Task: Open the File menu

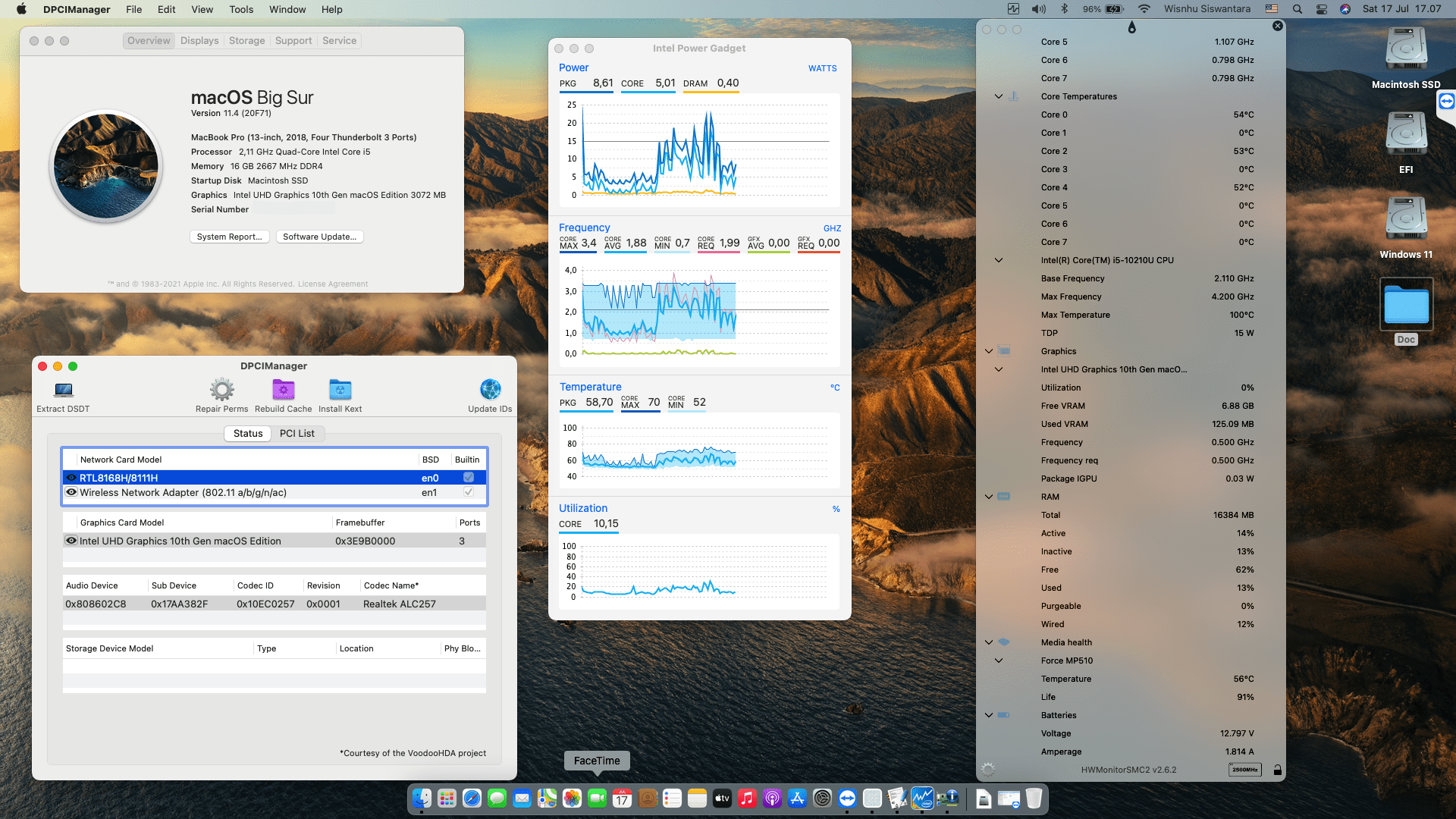Action: point(134,9)
